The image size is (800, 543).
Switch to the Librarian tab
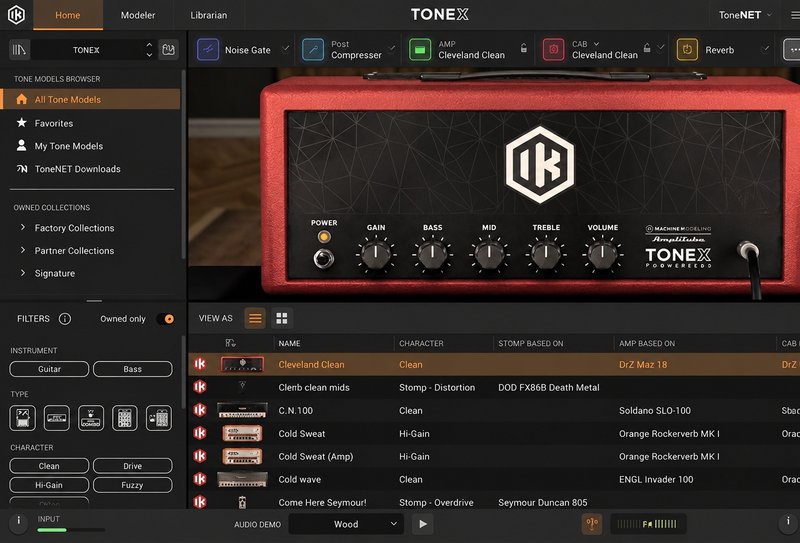[x=209, y=15]
